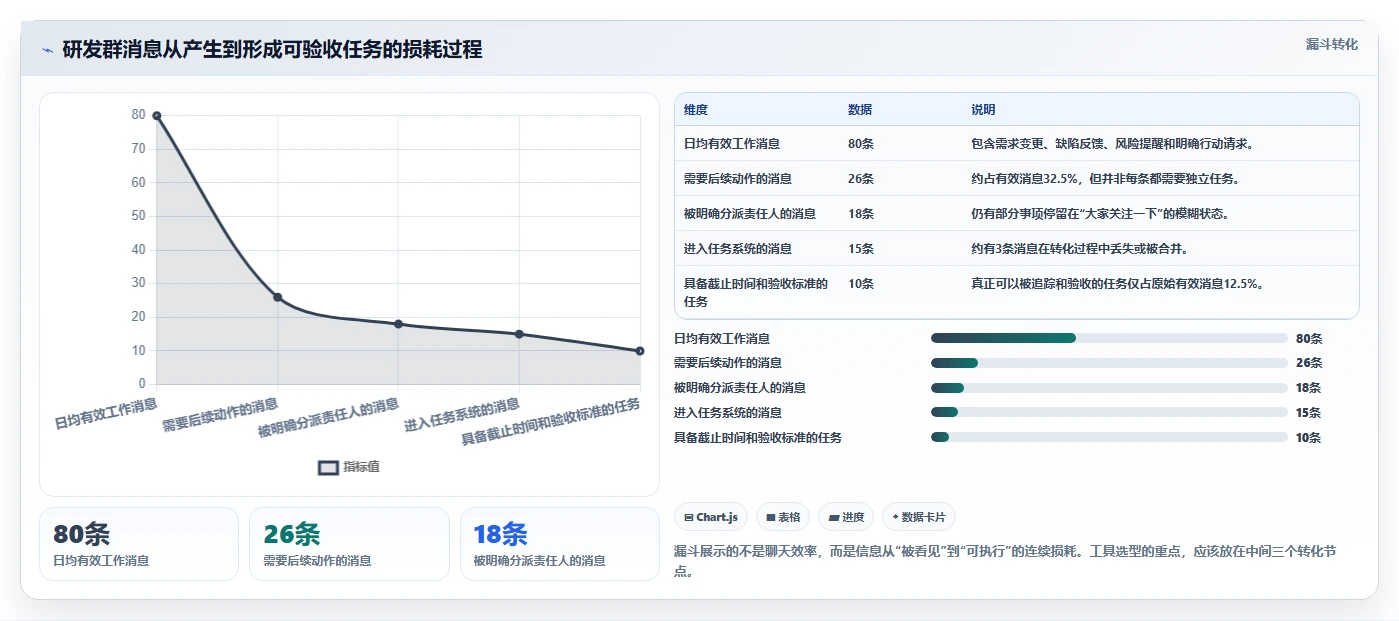
Task: Click the 进入任务系统的消息 progress bar
Action: pos(1109,413)
